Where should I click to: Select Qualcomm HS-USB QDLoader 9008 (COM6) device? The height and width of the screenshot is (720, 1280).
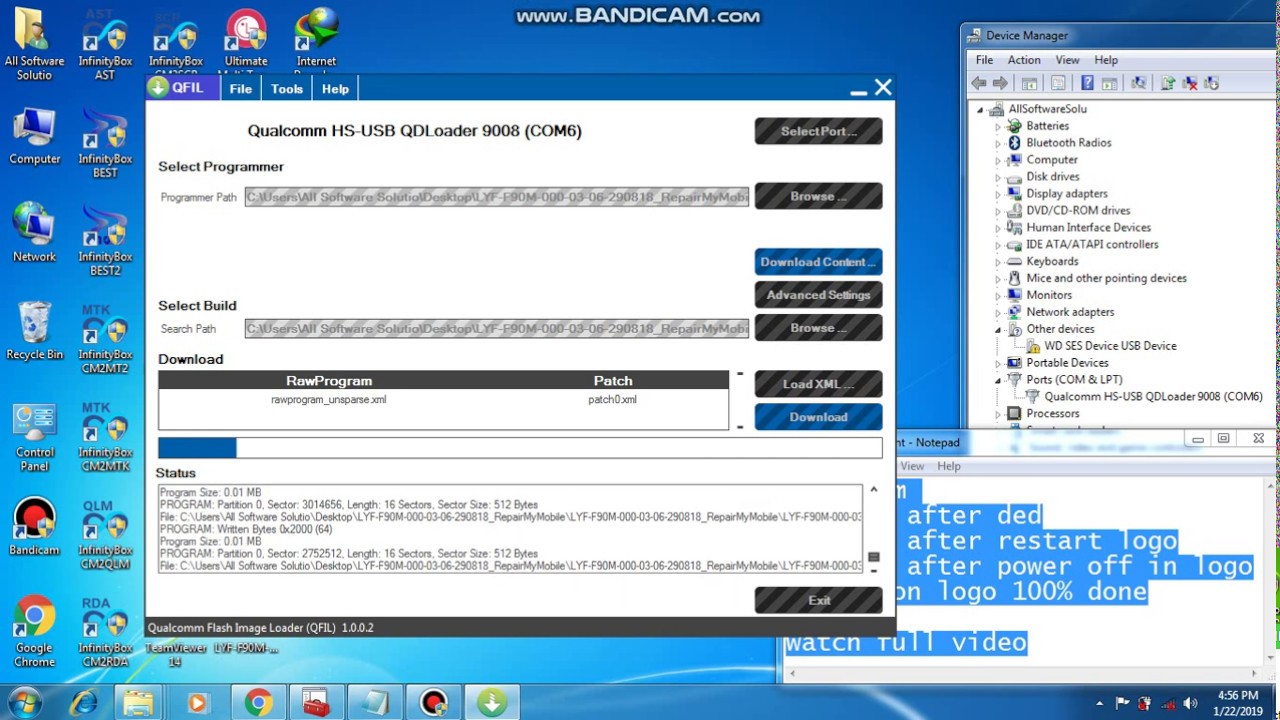(1153, 397)
